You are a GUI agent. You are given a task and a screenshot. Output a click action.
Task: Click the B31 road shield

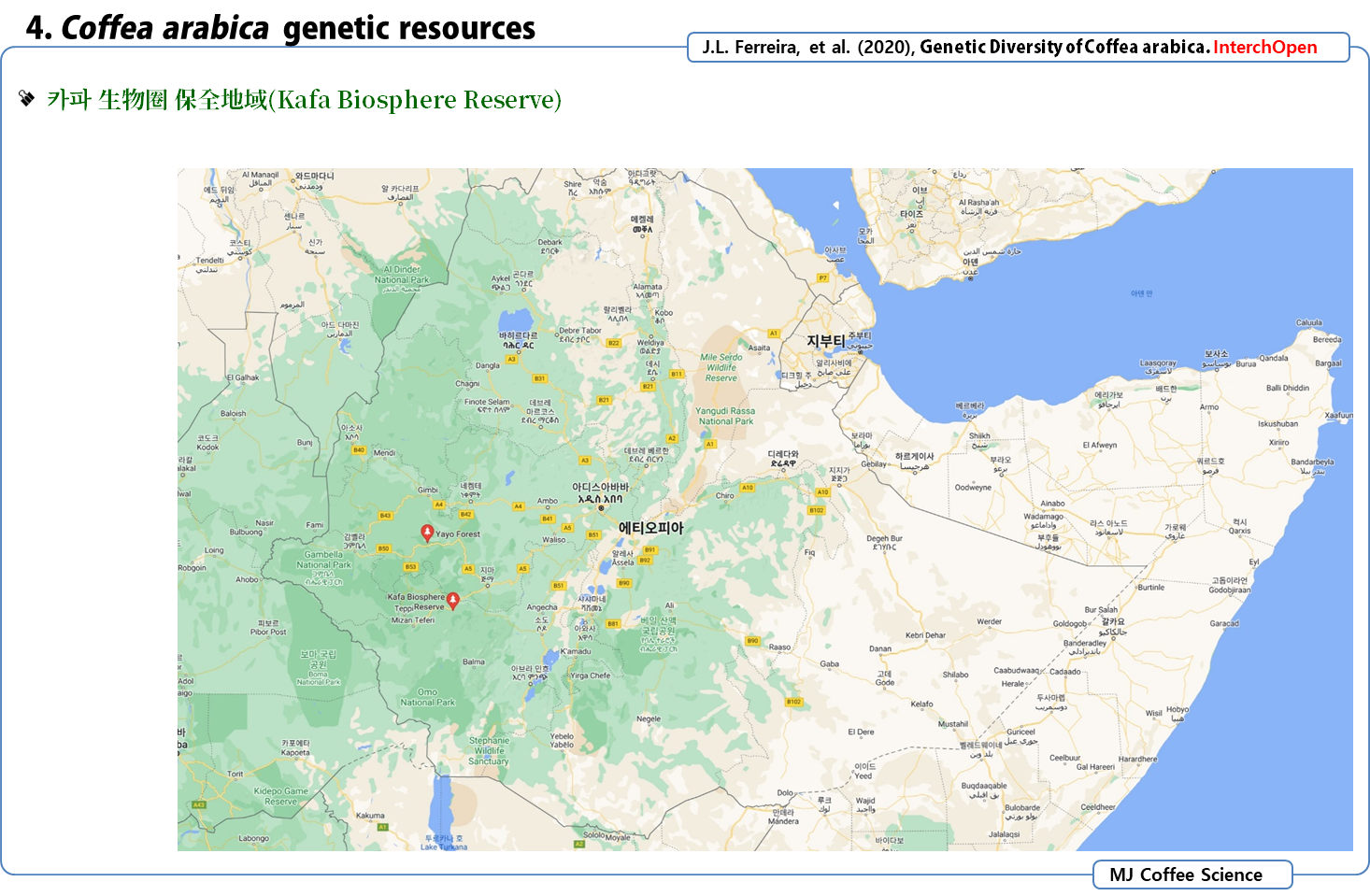(x=539, y=379)
